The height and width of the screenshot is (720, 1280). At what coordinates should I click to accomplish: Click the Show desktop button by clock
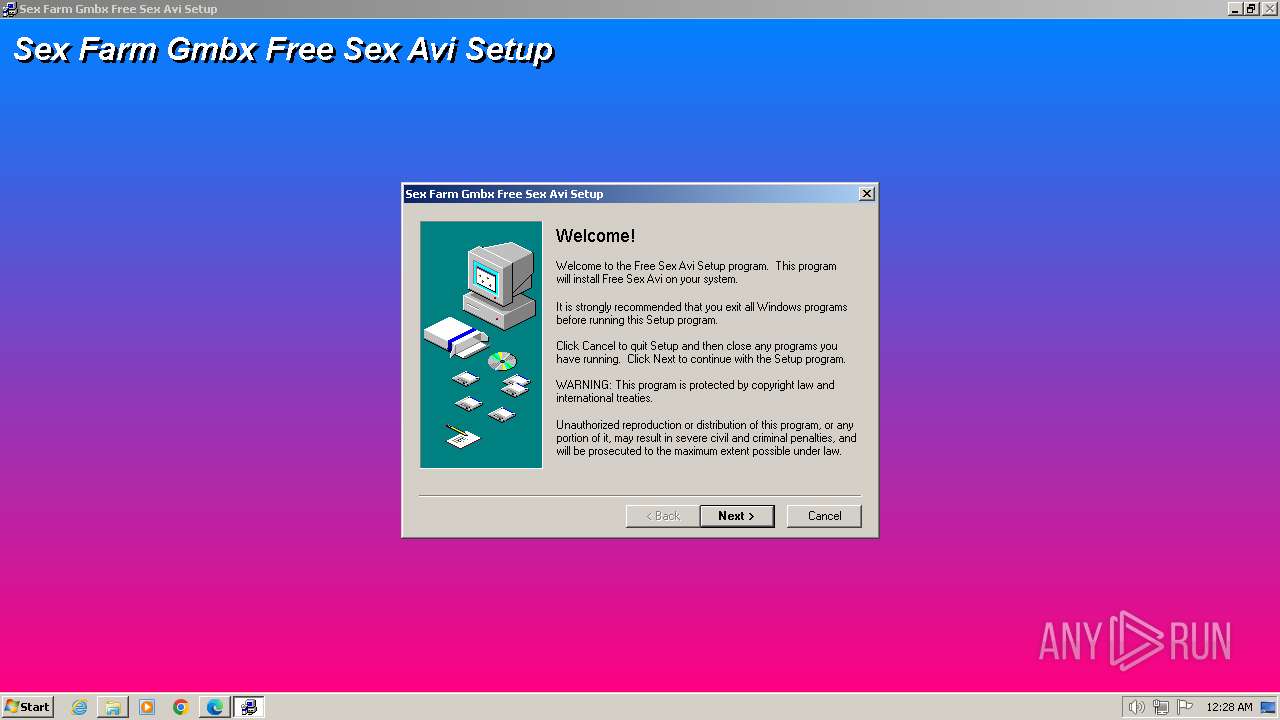point(1268,707)
